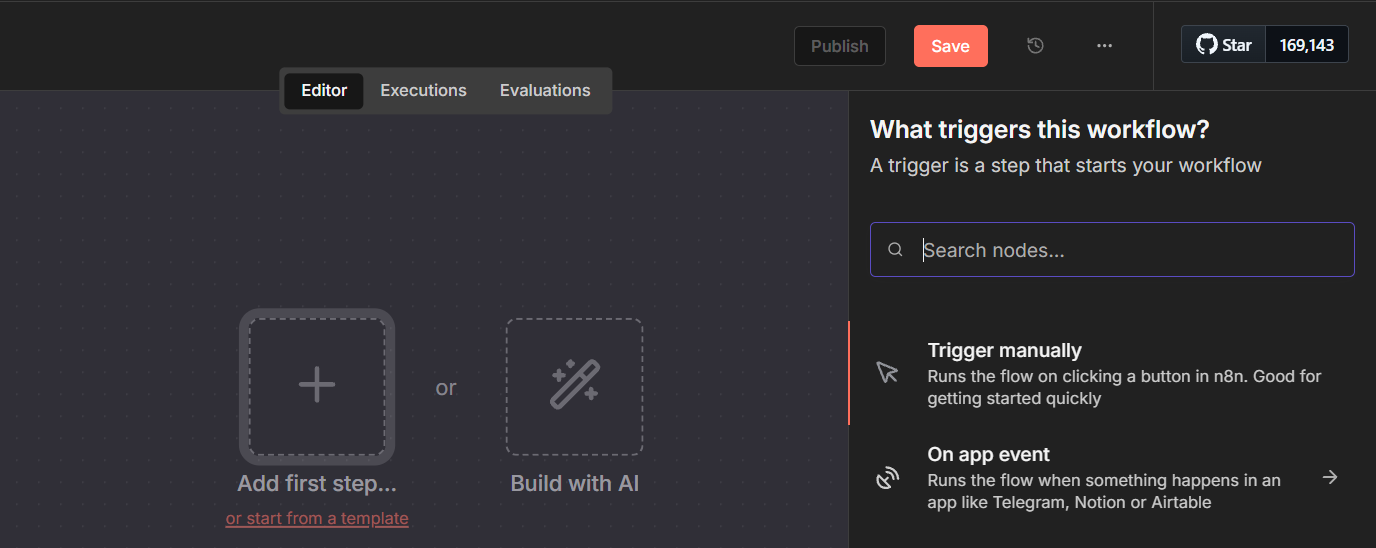Screen dimensions: 1376x548
Task: Click the 169,143 star count
Action: [x=1306, y=45]
